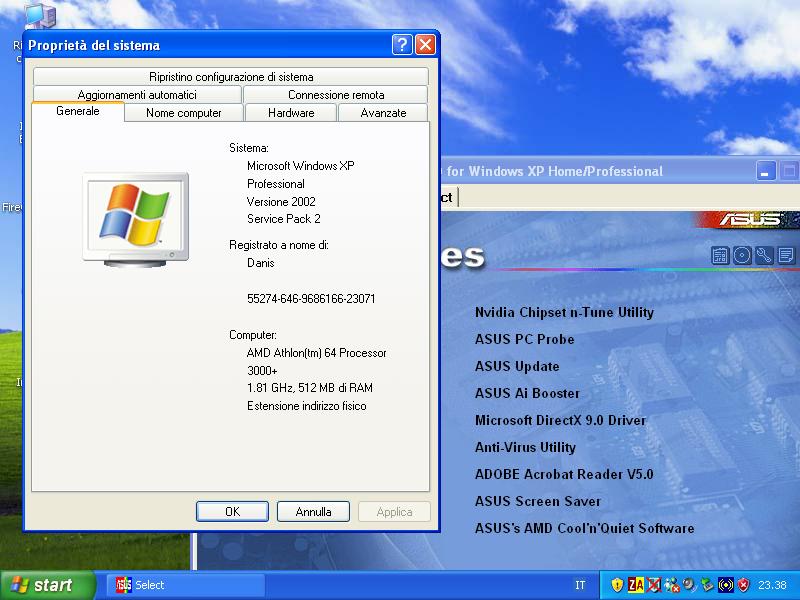Click the IT language indicator on taskbar
800x600 pixels.
tap(580, 585)
